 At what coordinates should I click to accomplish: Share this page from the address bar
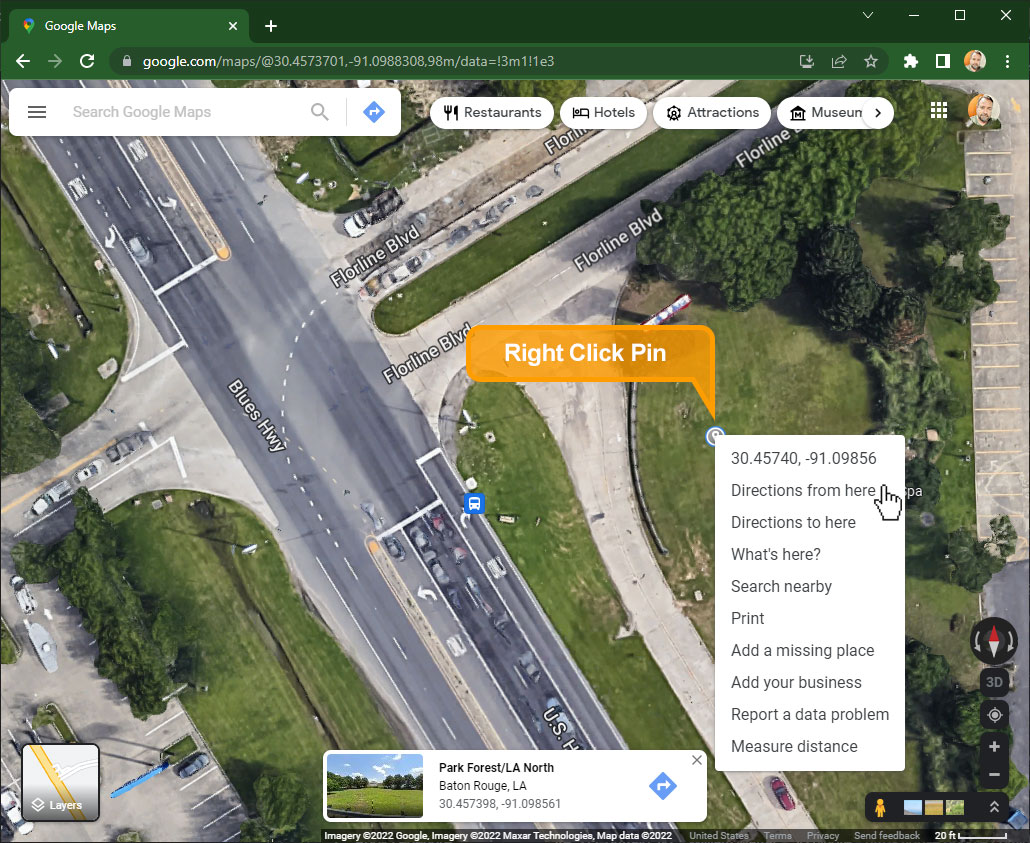[x=839, y=61]
